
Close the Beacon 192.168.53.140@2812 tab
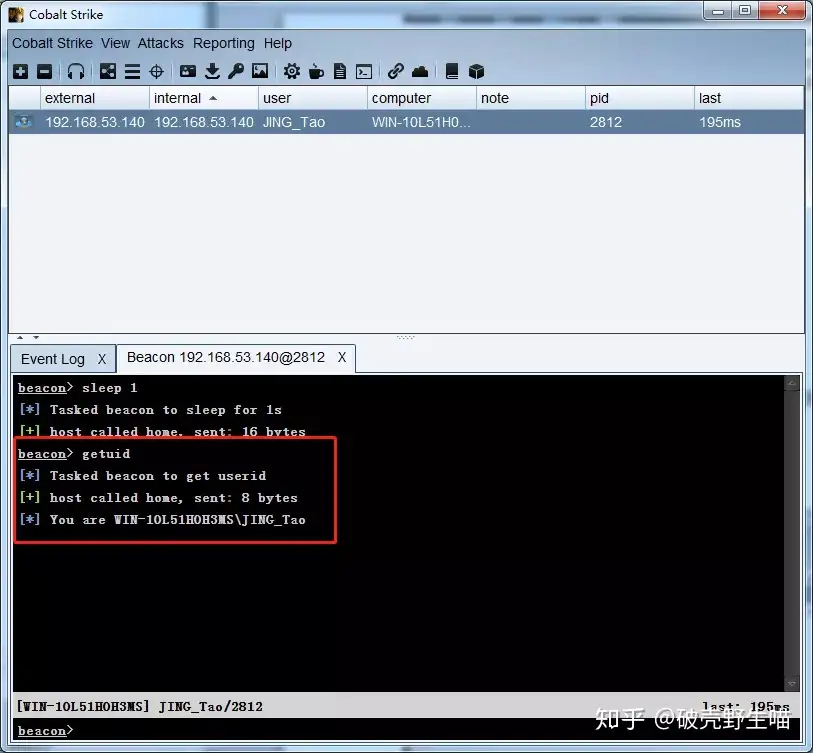pyautogui.click(x=342, y=357)
